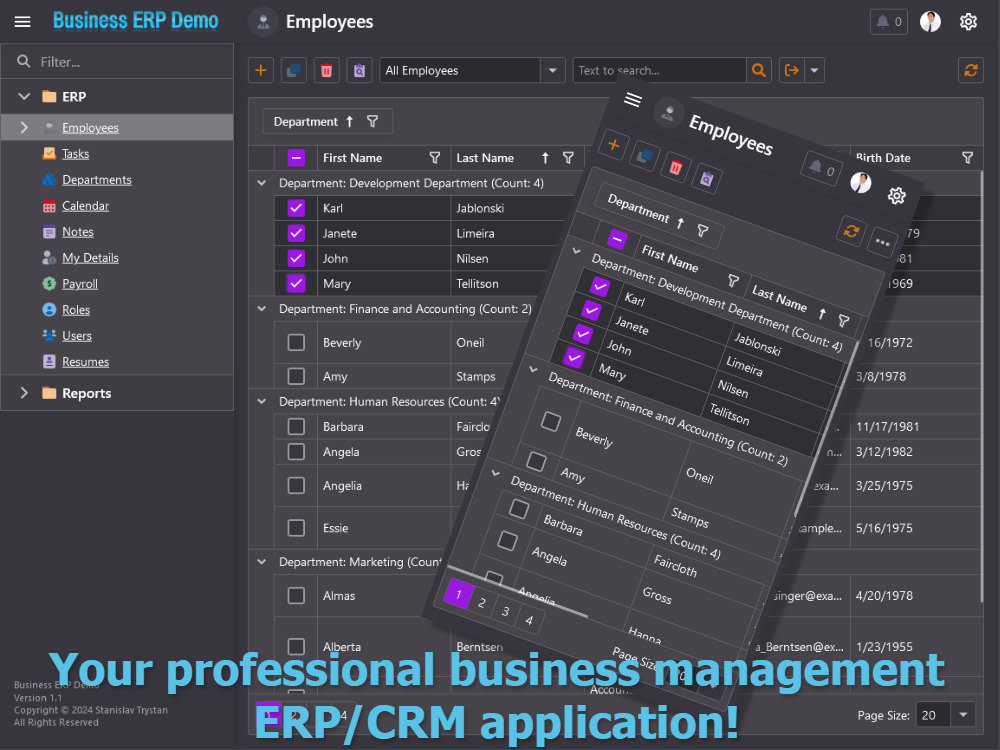Open the Calendar navigation link

point(85,206)
